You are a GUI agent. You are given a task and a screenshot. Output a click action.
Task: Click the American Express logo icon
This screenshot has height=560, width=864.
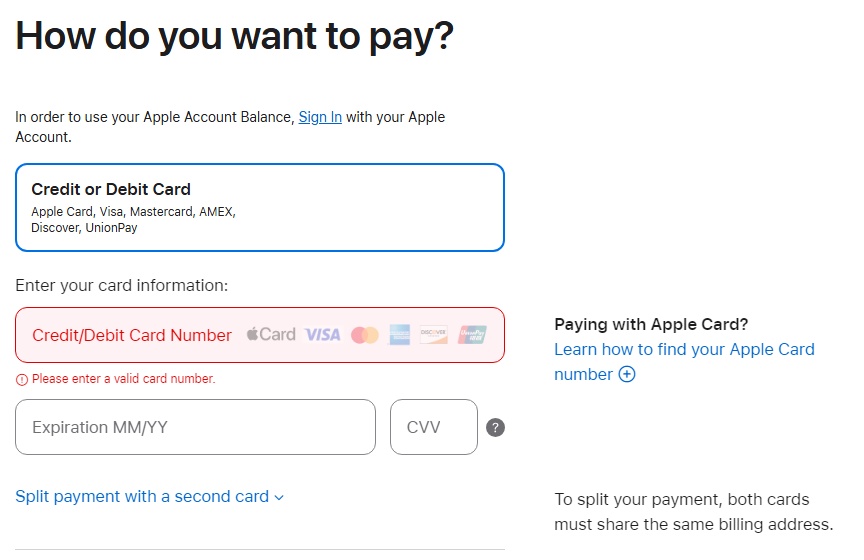pyautogui.click(x=399, y=335)
